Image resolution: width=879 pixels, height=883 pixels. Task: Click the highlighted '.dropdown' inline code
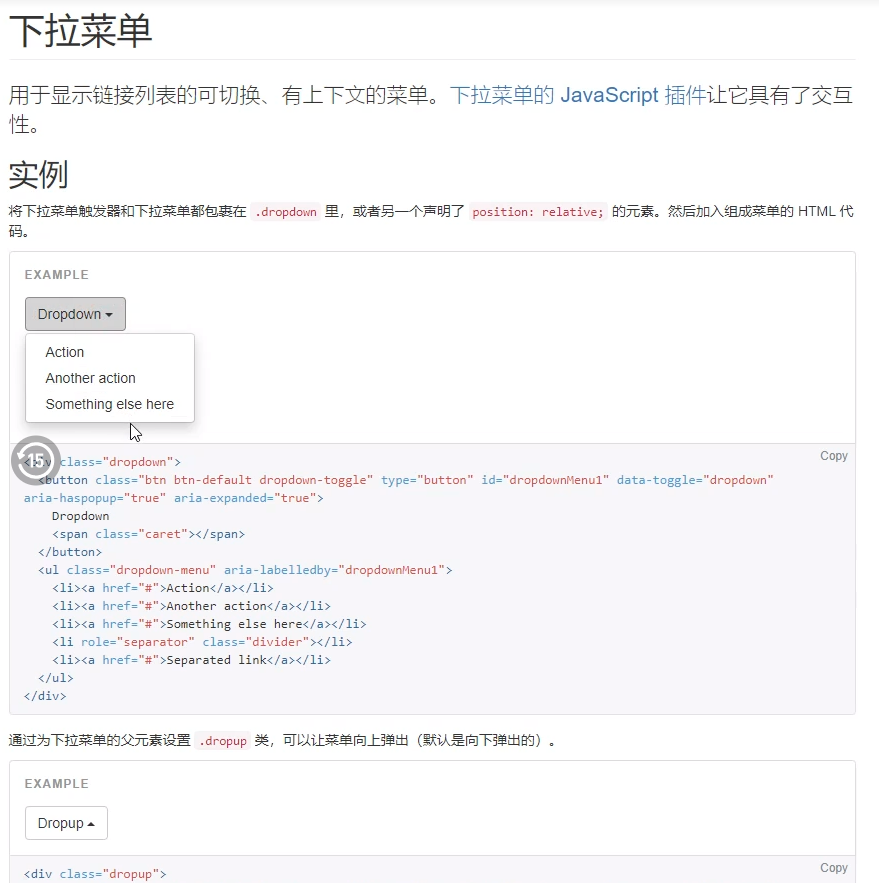pos(286,211)
